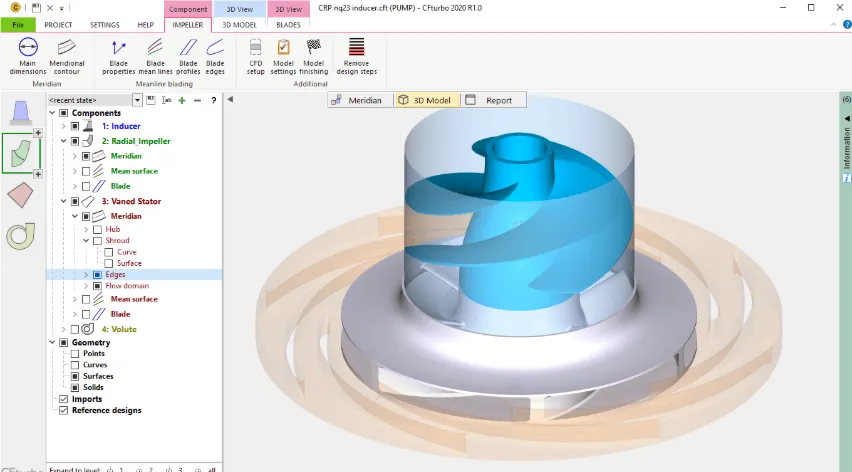Expand the 1: Inducer tree node
Screen dimensions: 852x472
(x=64, y=126)
